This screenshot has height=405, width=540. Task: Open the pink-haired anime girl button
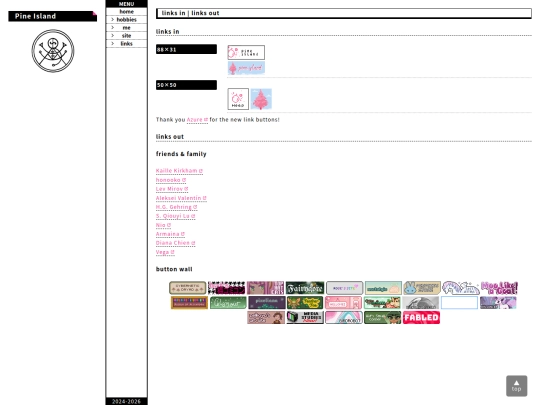[266, 288]
